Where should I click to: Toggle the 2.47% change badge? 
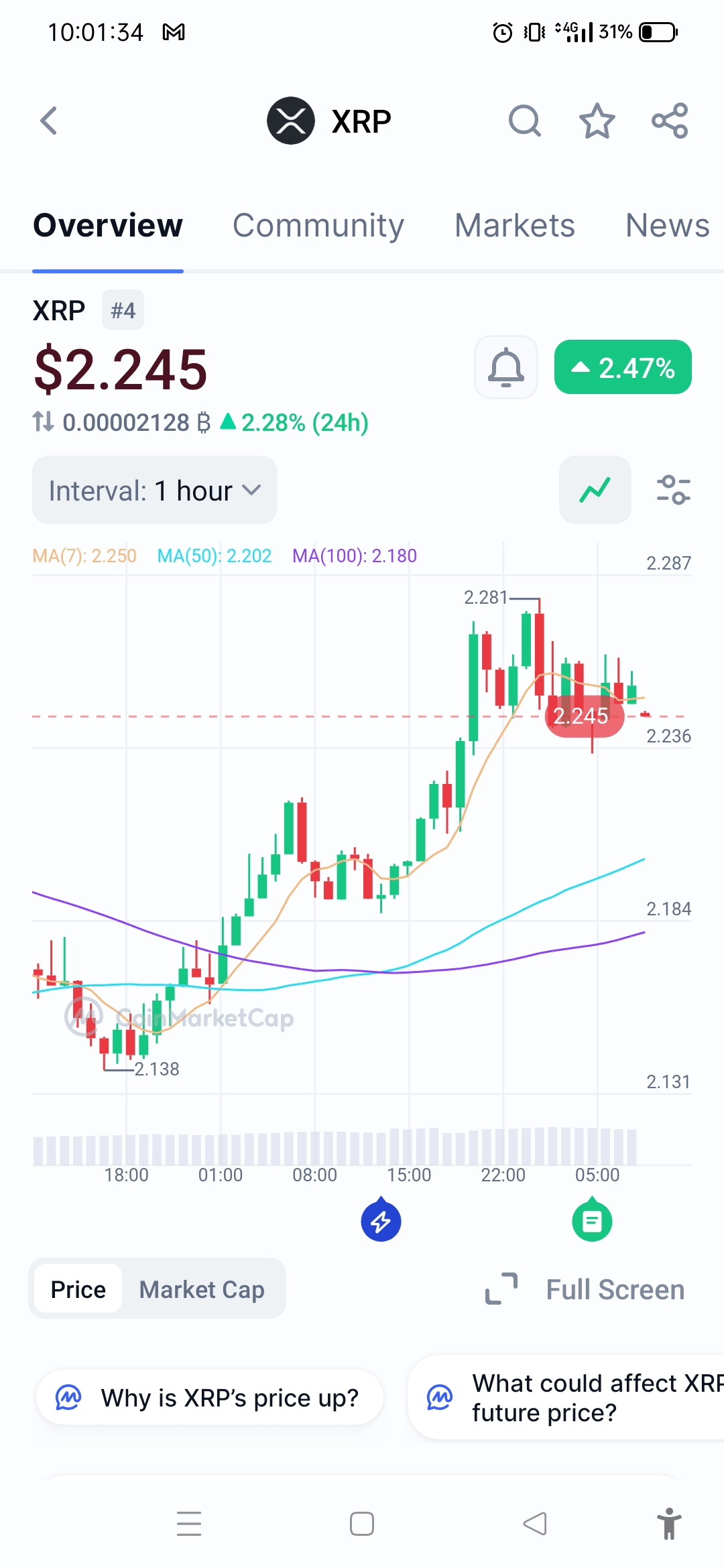pos(623,367)
